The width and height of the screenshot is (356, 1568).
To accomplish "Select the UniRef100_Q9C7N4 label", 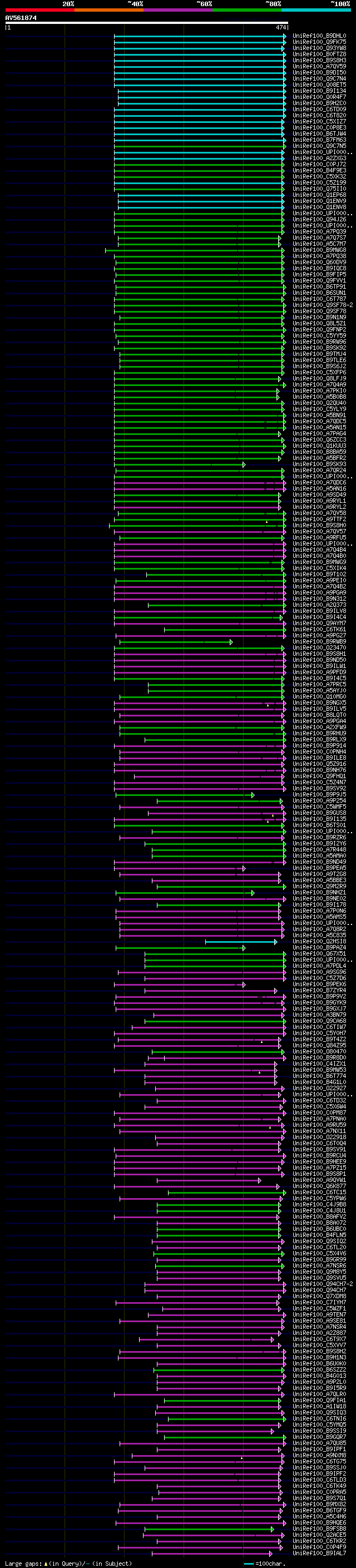I will click(x=319, y=78).
